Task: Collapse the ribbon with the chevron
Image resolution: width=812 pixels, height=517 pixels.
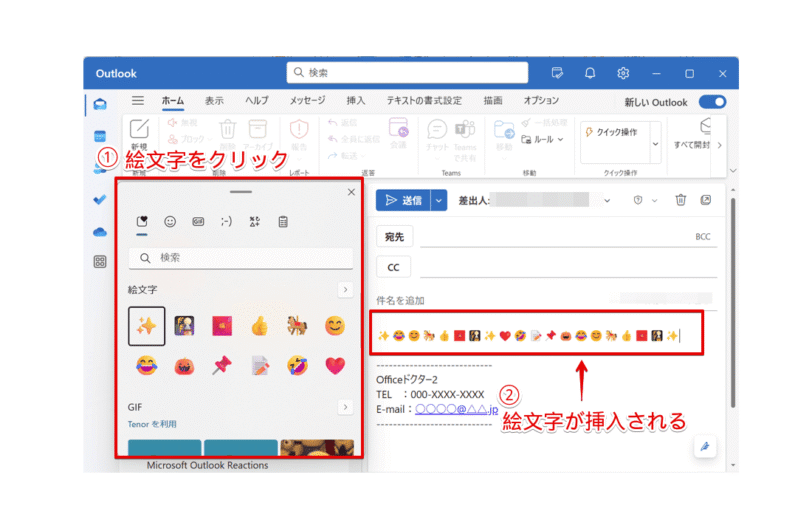Action: tap(733, 170)
